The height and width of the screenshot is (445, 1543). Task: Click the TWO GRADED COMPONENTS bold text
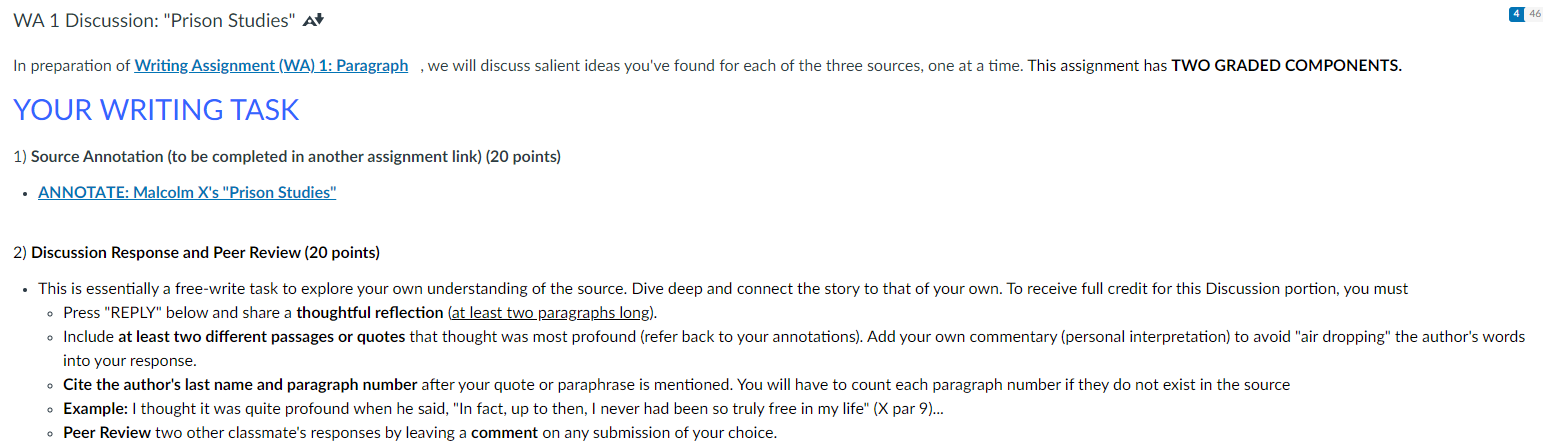pos(1286,66)
